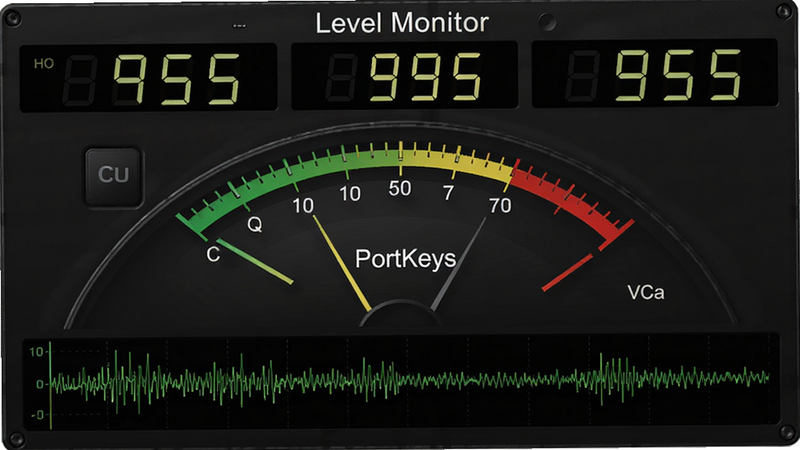Image resolution: width=800 pixels, height=450 pixels.
Task: Click the gauge needle pivot hub
Action: [400, 314]
